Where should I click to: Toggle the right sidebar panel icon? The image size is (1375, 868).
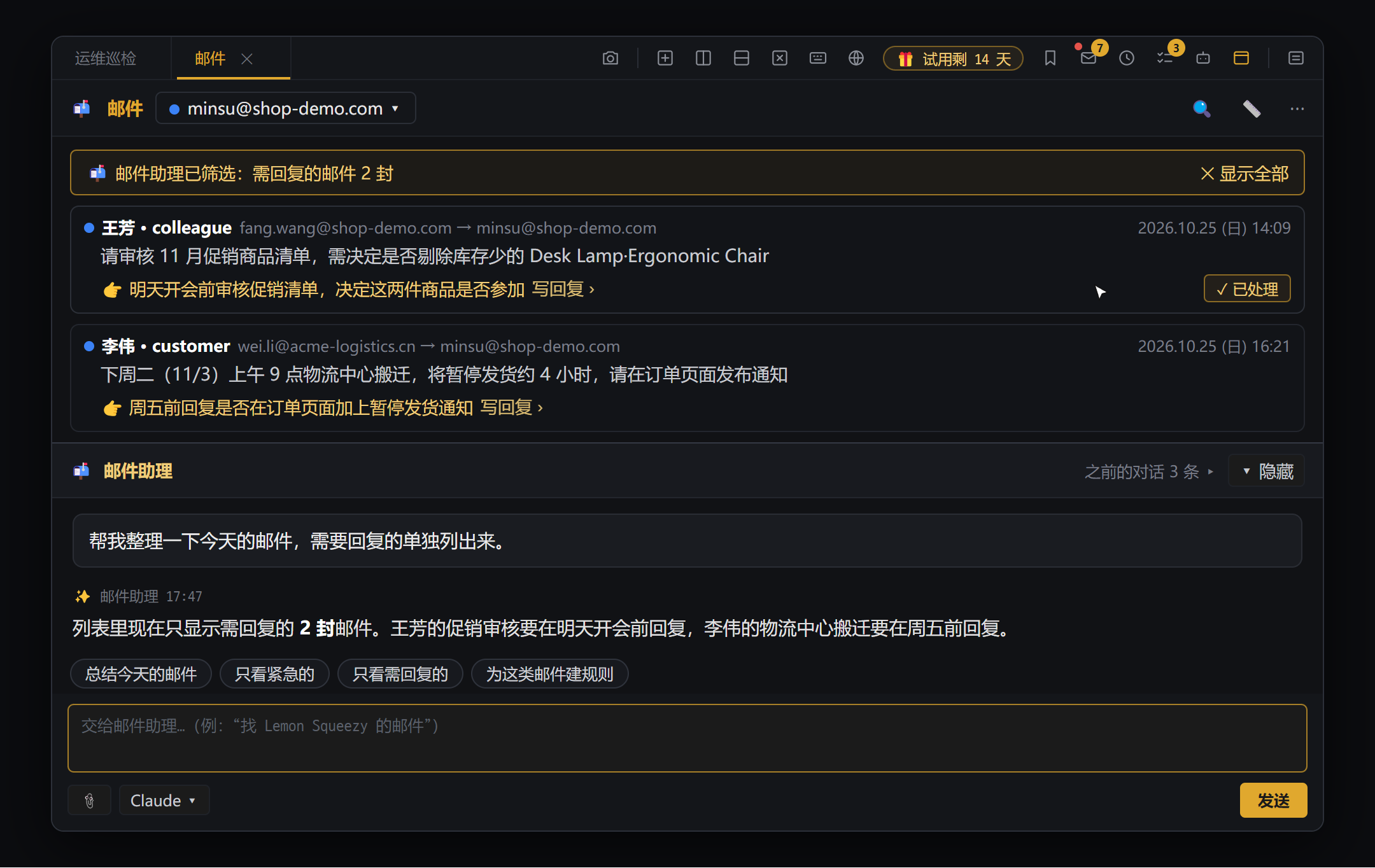[1295, 59]
